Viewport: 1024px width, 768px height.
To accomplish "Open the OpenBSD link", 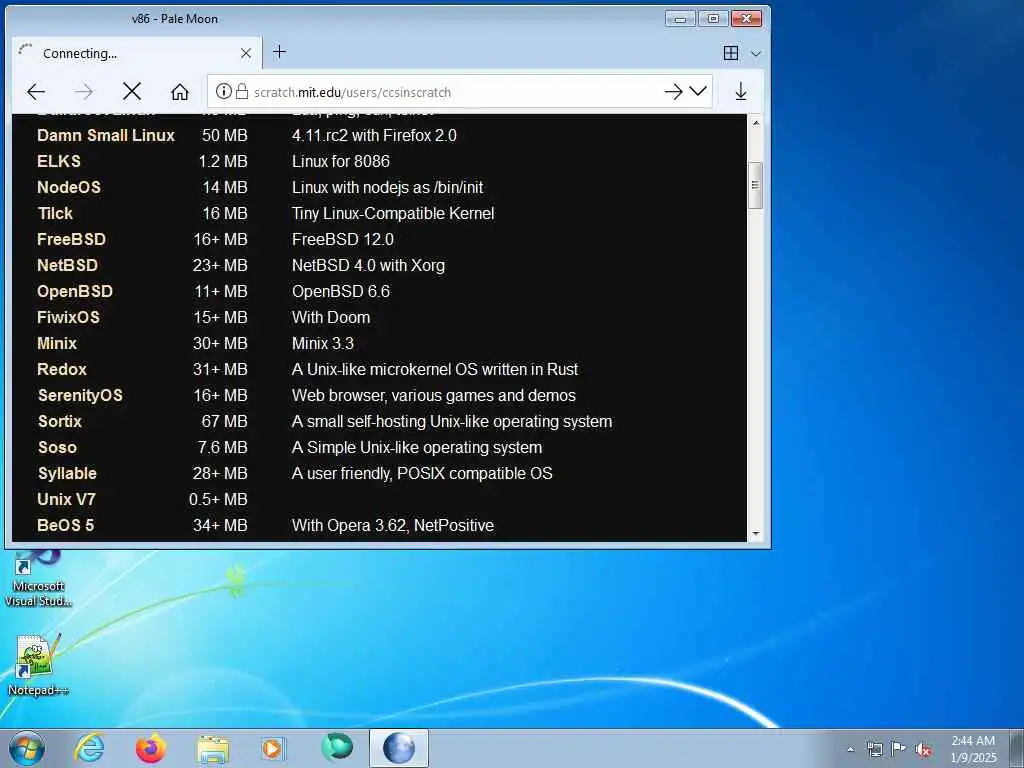I will click(74, 291).
